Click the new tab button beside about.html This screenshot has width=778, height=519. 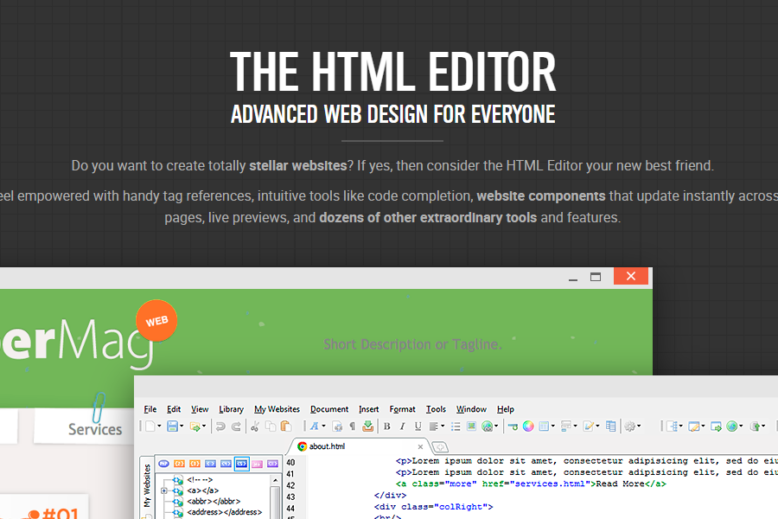440,447
